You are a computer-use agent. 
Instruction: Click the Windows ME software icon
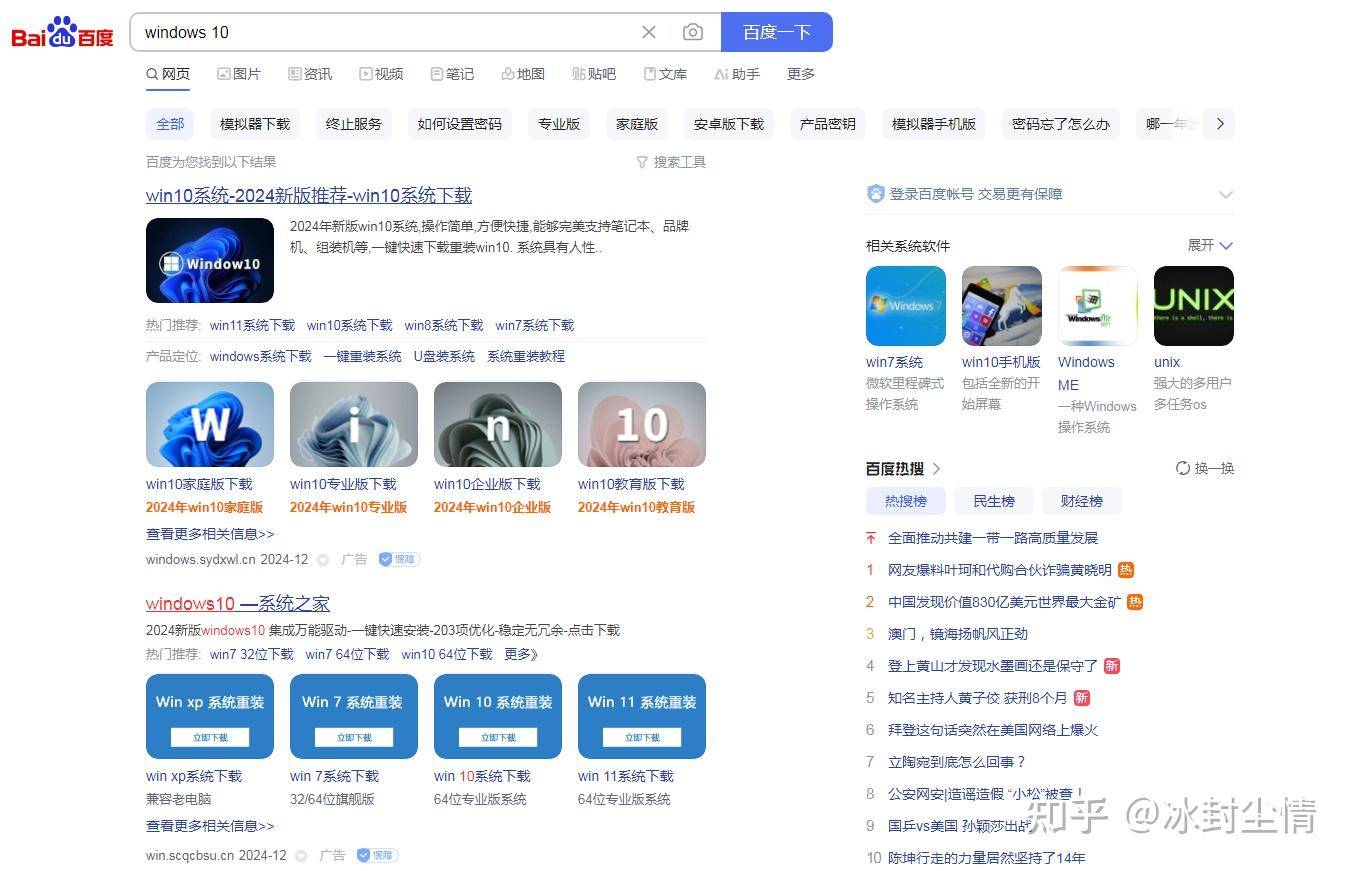1098,306
